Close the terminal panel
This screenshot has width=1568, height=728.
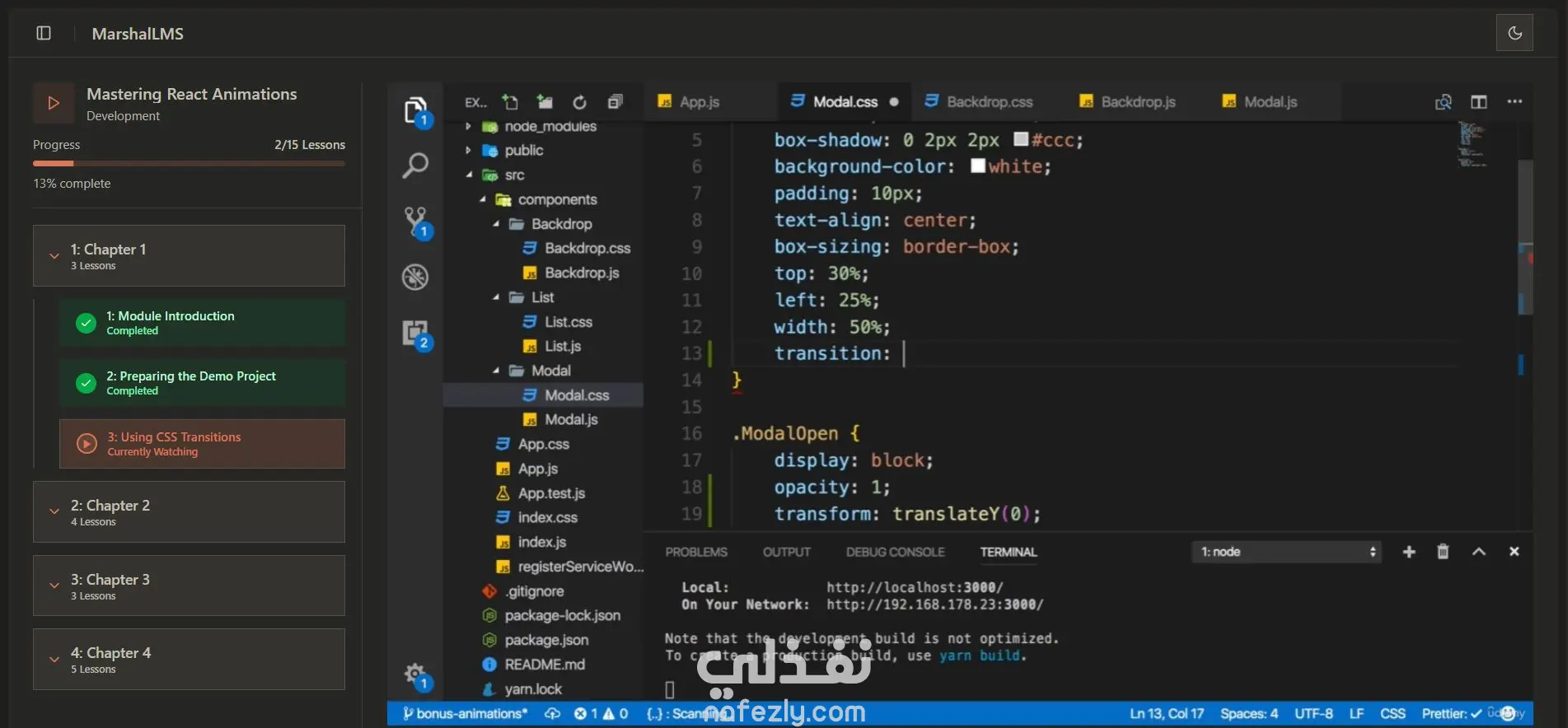1514,552
